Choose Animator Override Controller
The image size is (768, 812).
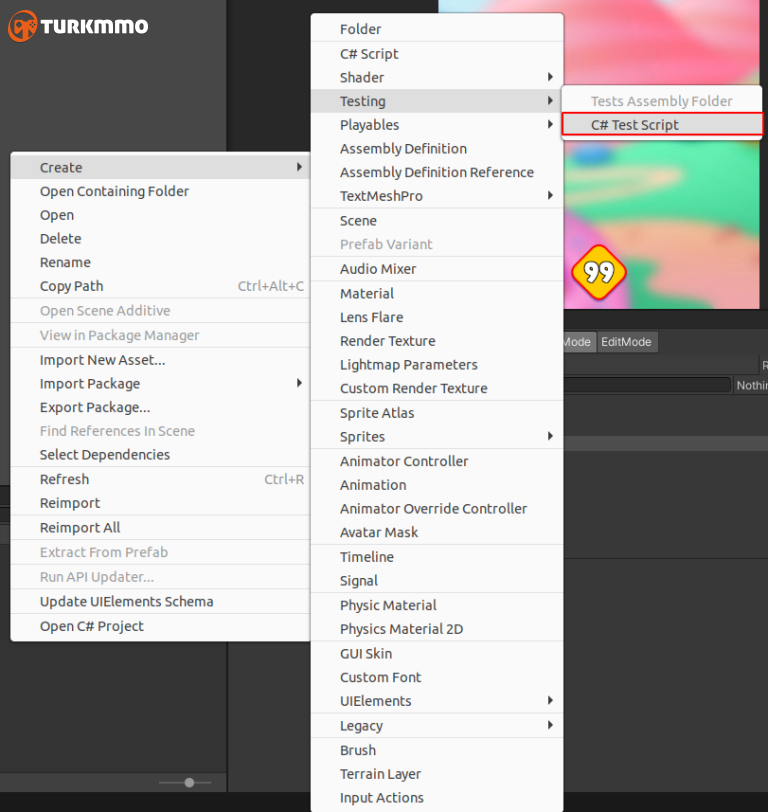(437, 509)
